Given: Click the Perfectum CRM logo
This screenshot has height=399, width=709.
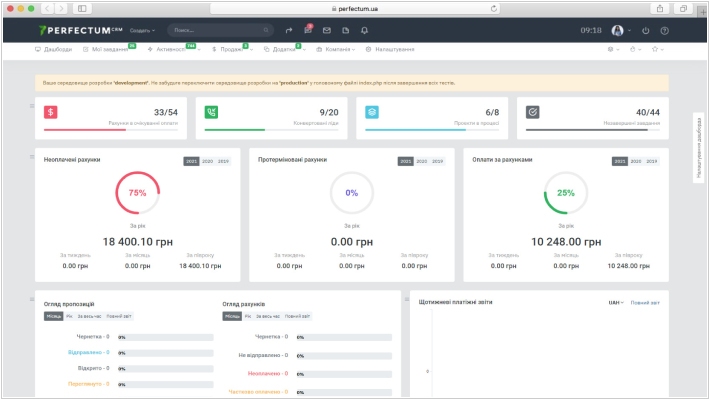Looking at the screenshot, I should click(x=80, y=30).
